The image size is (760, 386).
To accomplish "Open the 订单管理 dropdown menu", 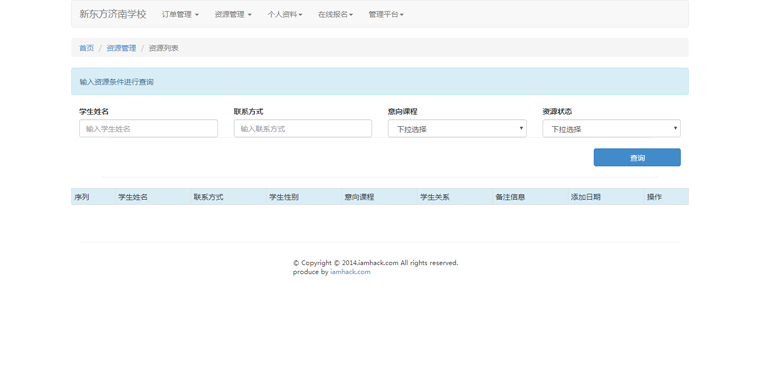I will 180,15.
